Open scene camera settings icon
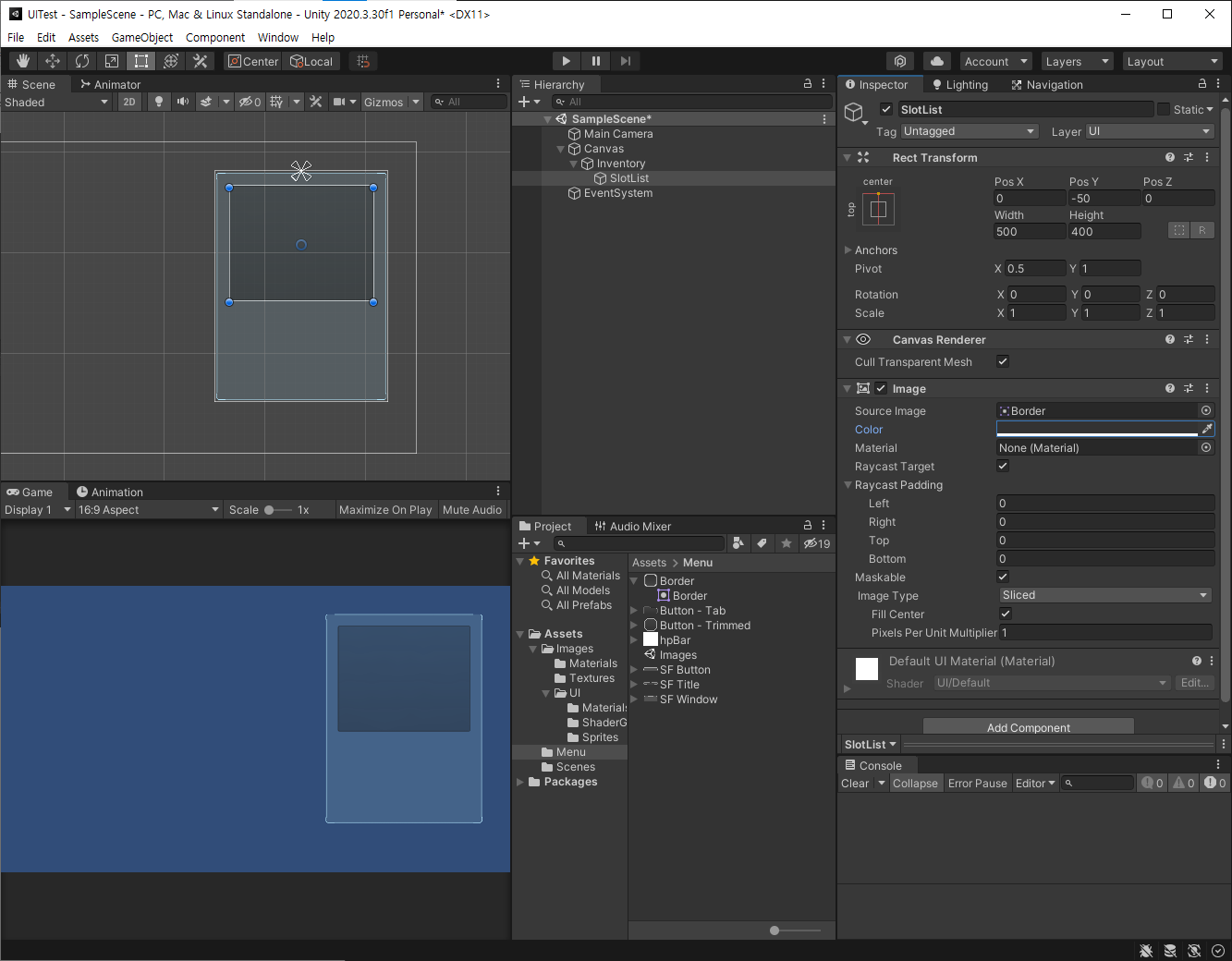Viewport: 1232px width, 961px height. [339, 102]
